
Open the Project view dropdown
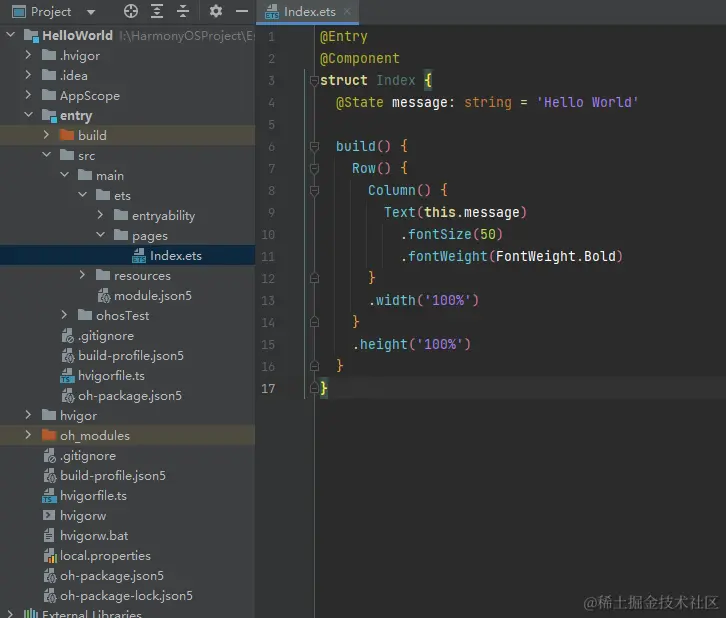pyautogui.click(x=91, y=12)
